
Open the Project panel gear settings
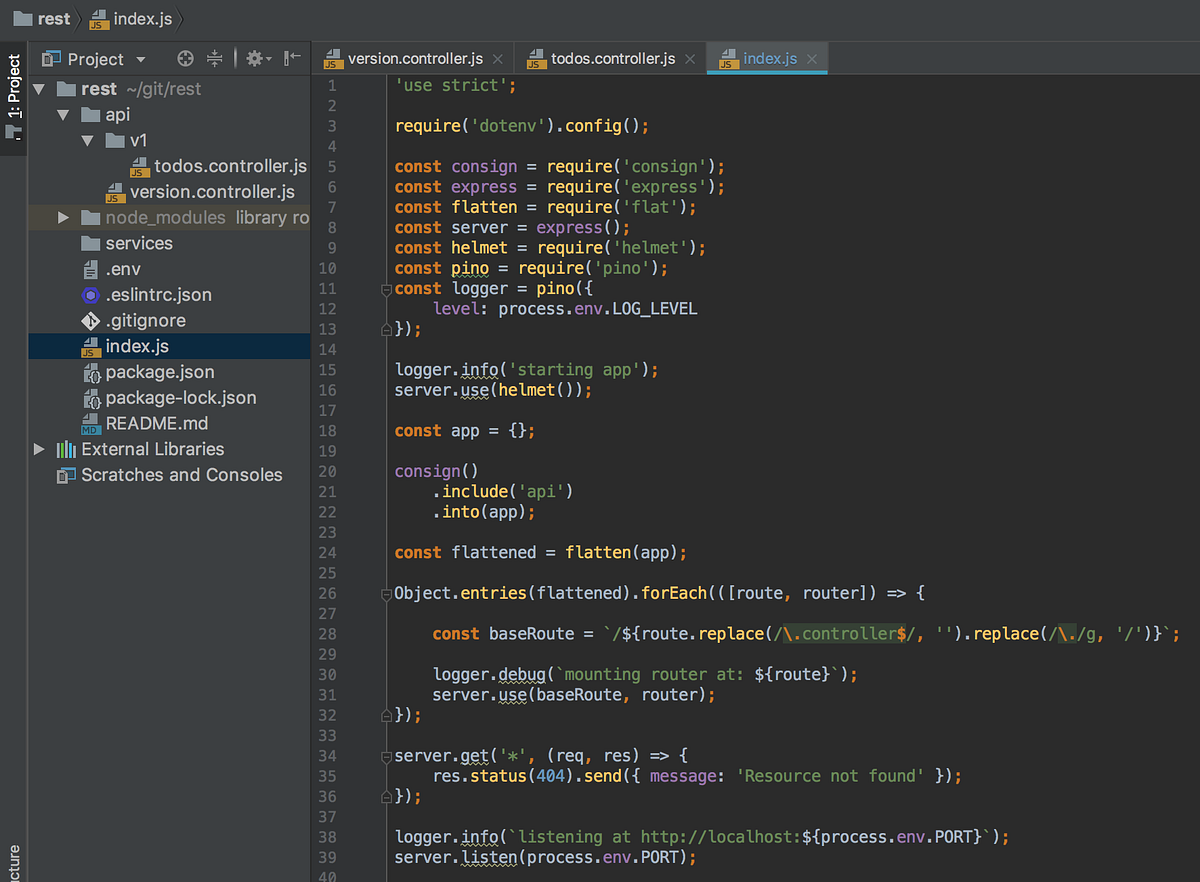(255, 59)
